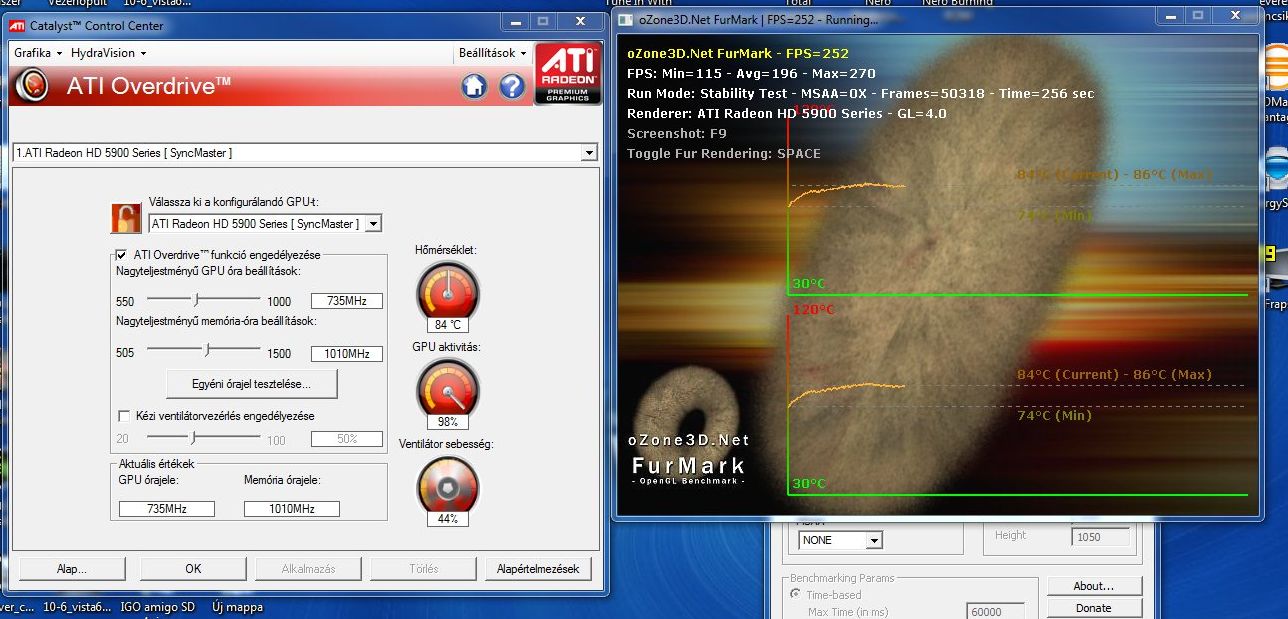
Task: Click the FurMark FPS=252 overlay text
Action: pyautogui.click(x=738, y=54)
